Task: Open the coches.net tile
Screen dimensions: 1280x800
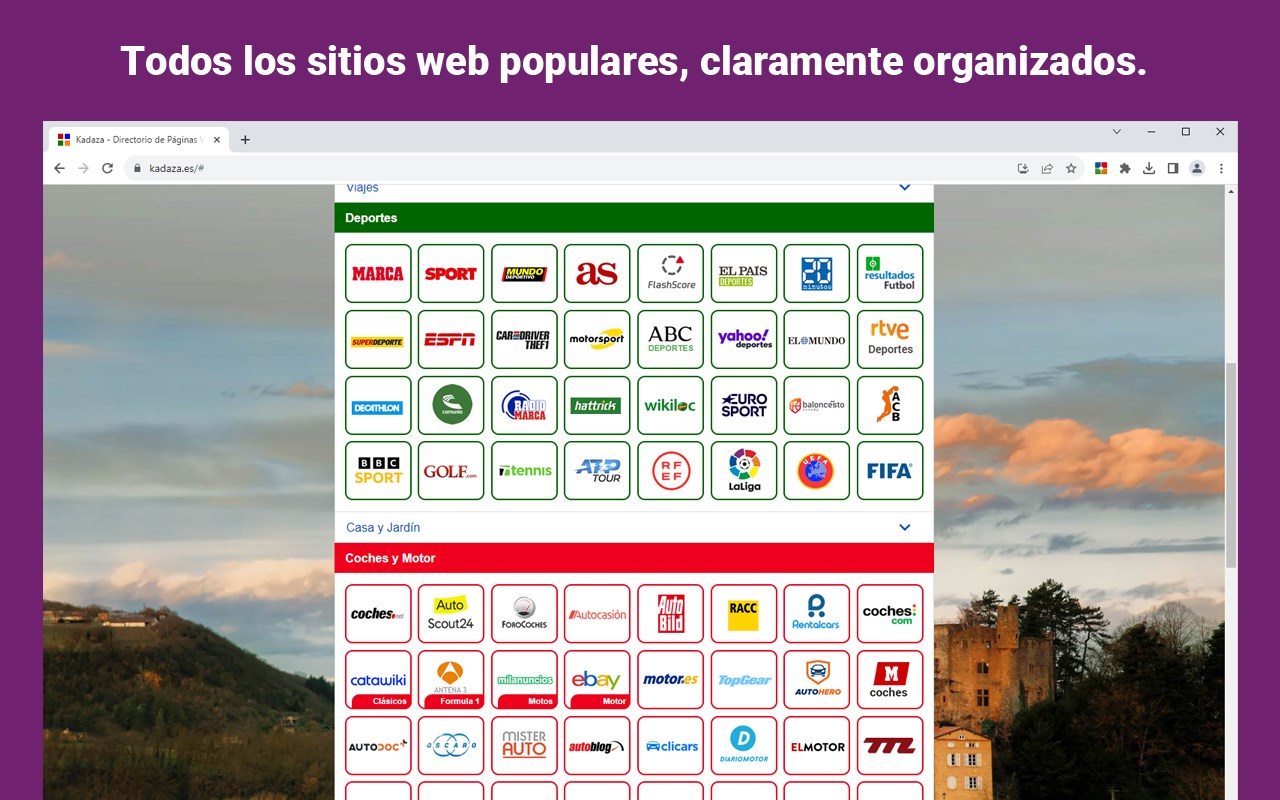Action: point(378,614)
